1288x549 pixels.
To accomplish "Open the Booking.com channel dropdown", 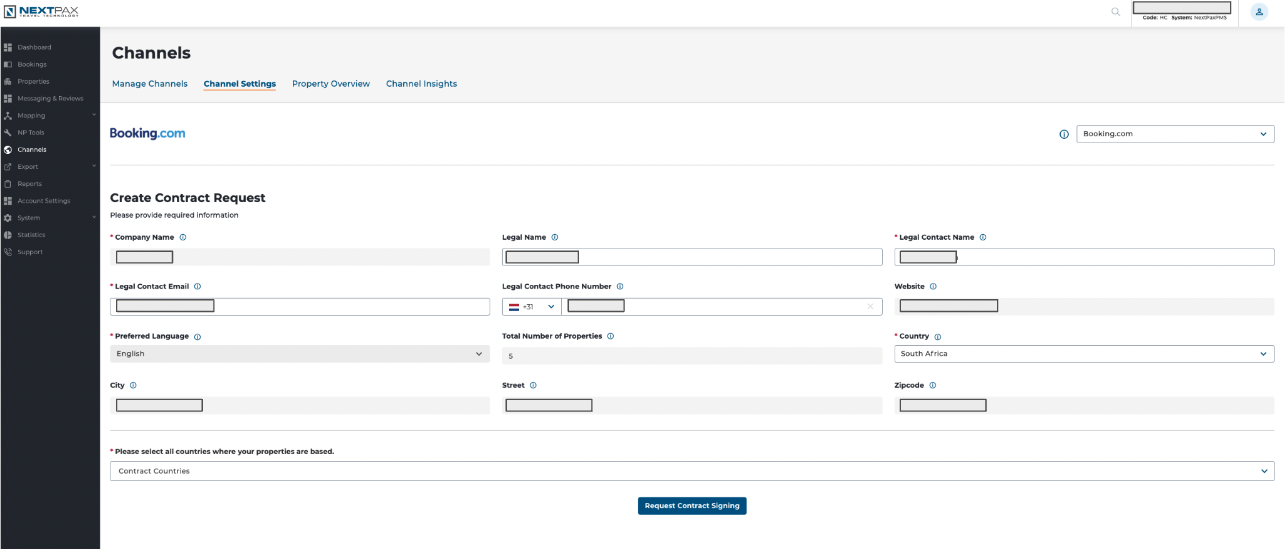I will pos(1175,134).
